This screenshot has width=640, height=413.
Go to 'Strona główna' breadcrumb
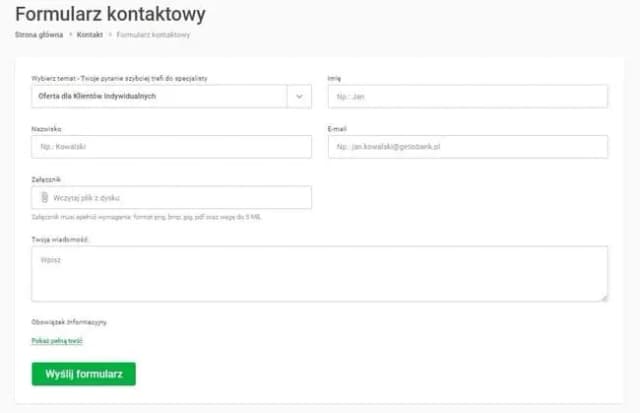tap(37, 35)
